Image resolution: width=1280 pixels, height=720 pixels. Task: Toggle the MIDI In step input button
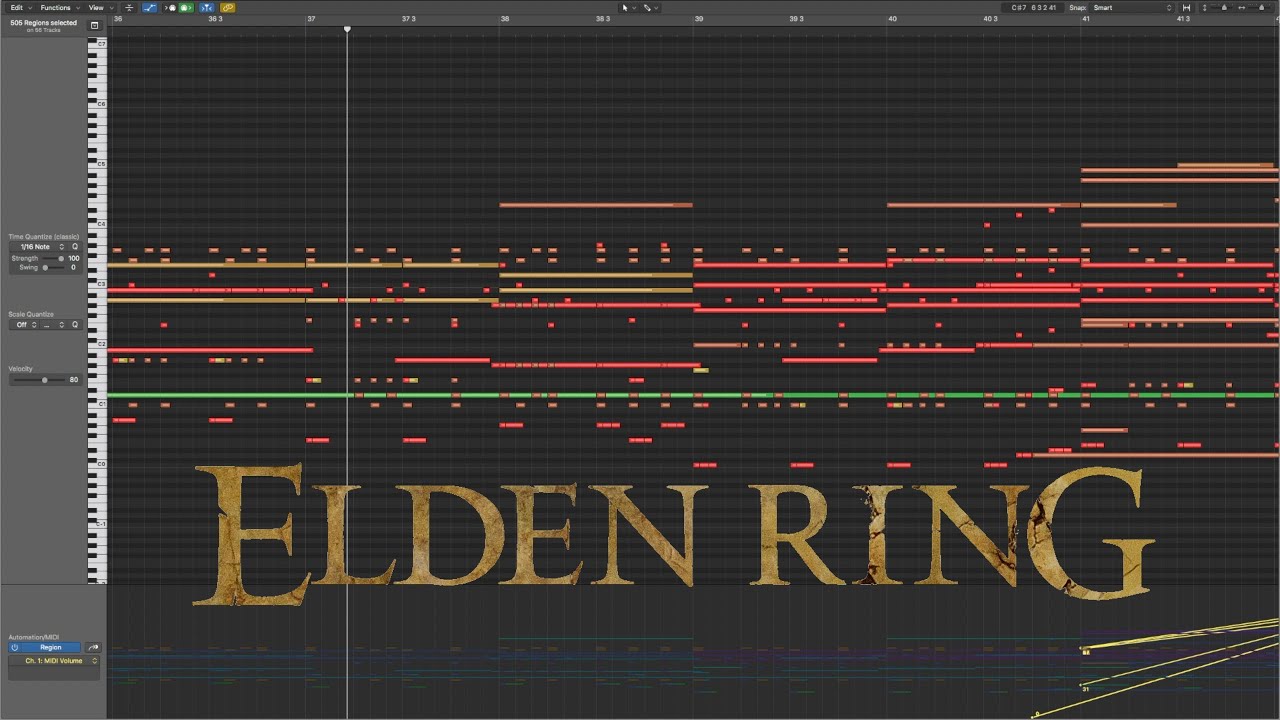[171, 8]
